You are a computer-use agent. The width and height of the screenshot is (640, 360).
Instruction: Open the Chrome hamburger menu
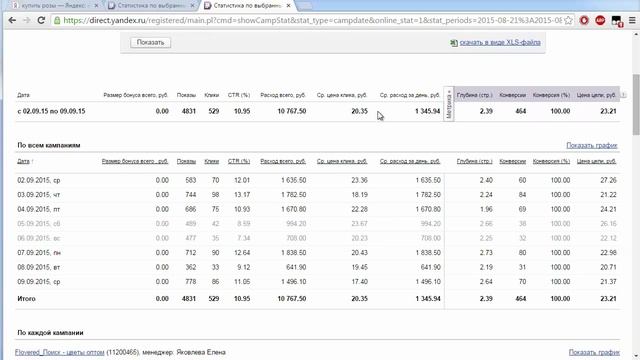coord(632,20)
